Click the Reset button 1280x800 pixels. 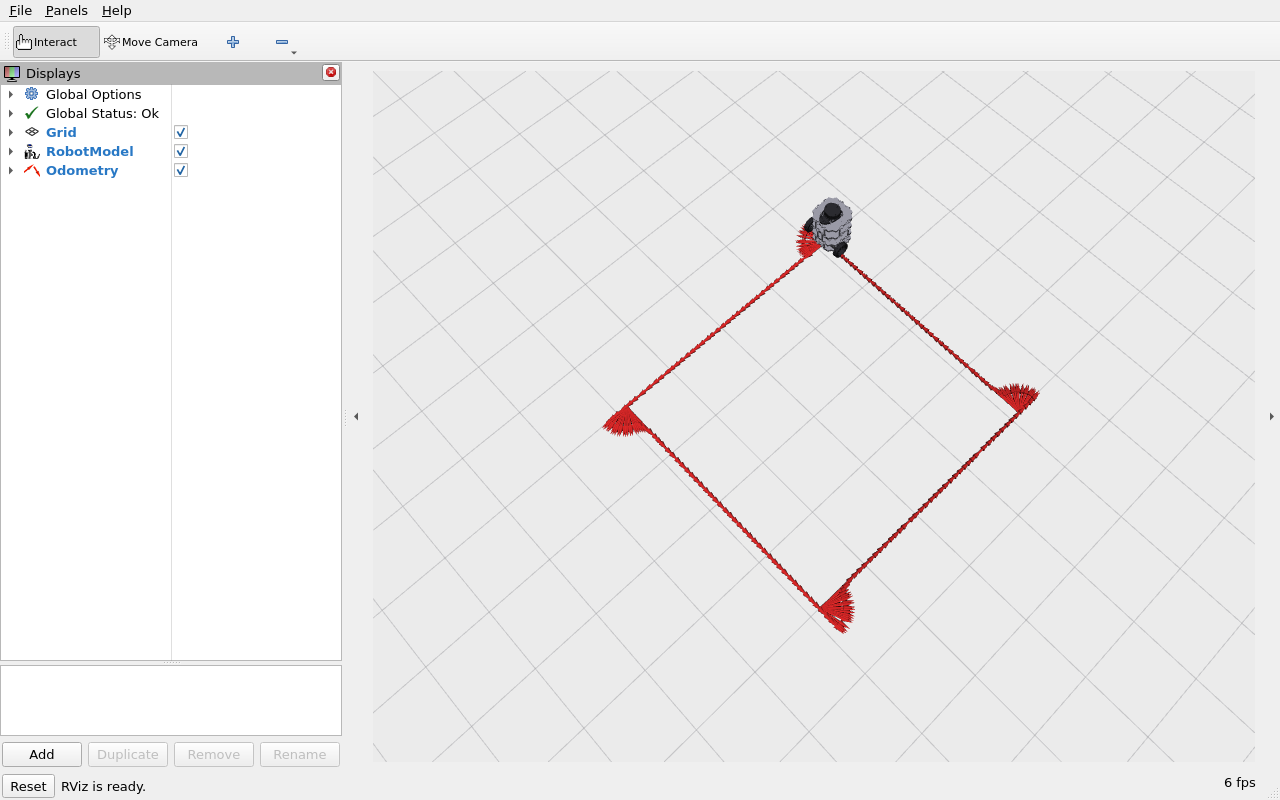coord(28,786)
